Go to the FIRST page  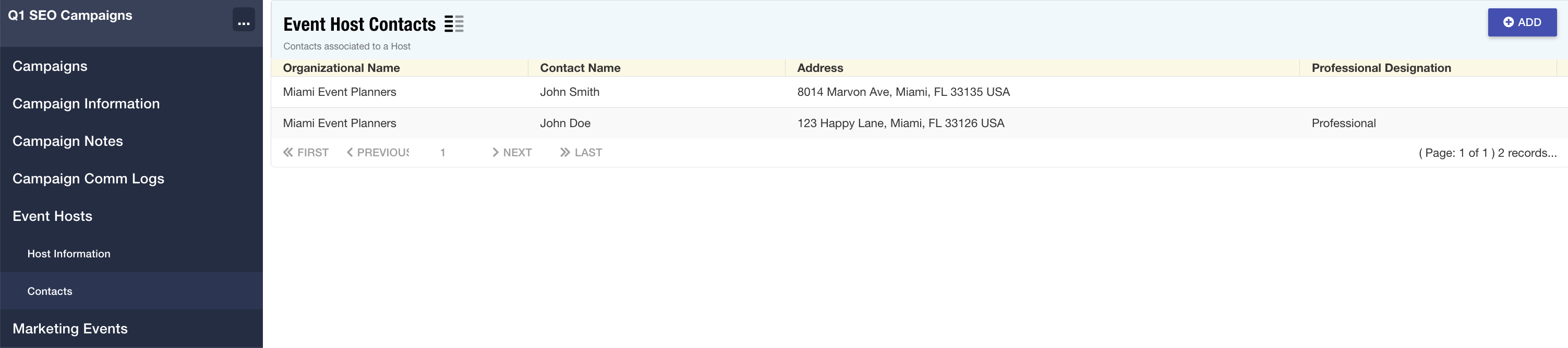(x=306, y=153)
